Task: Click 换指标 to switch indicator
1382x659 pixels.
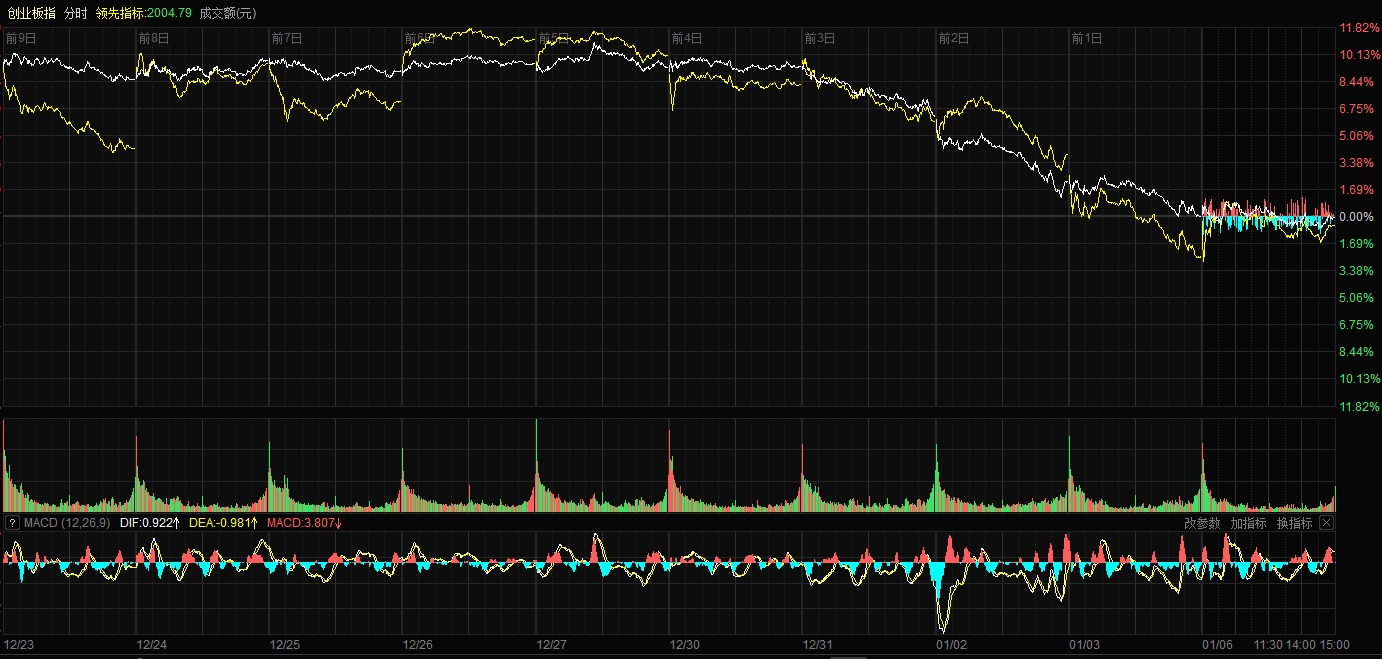Action: pos(1294,523)
